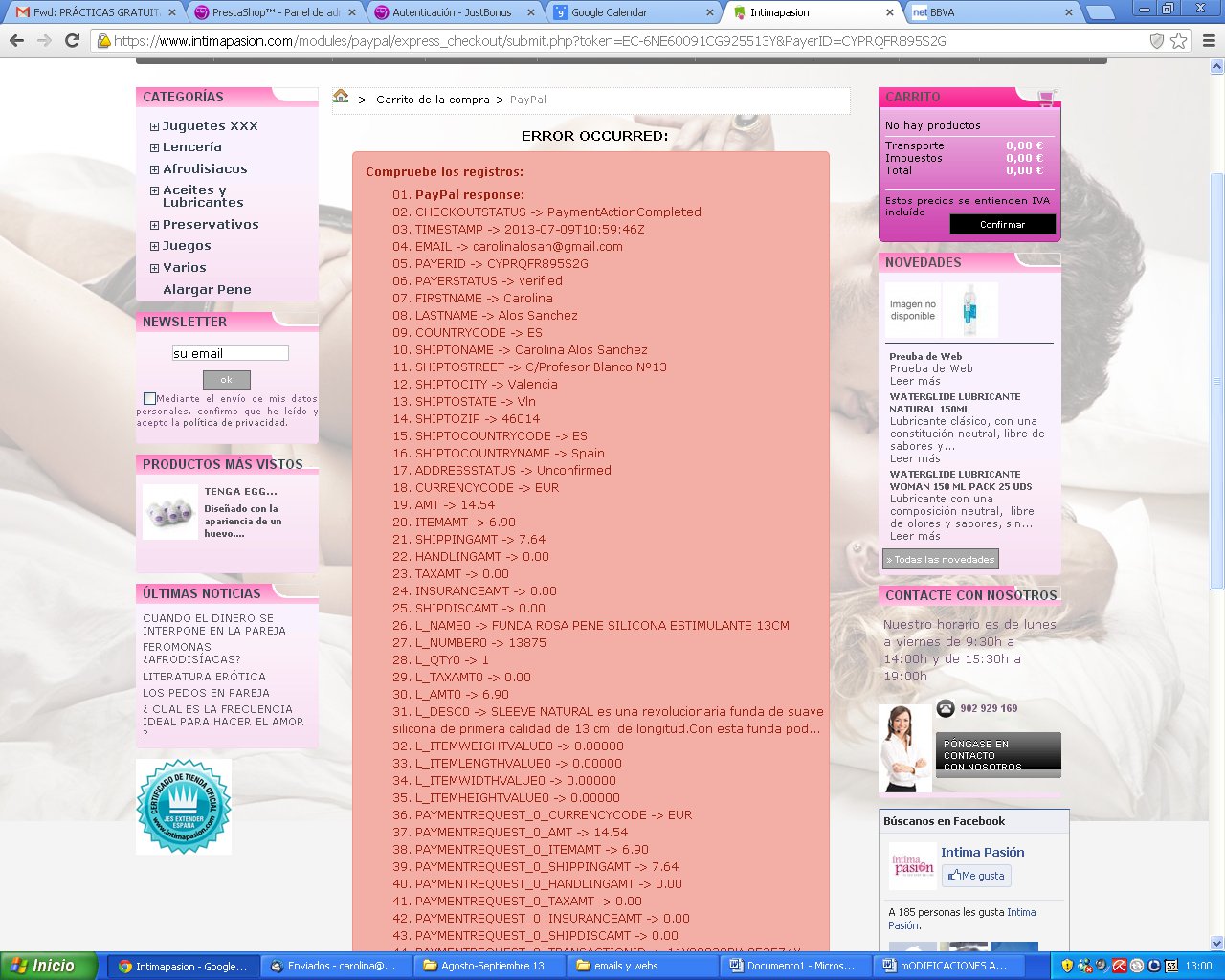Click the browser address bar URL
Screen dimensions: 1225x980
[x=529, y=41]
